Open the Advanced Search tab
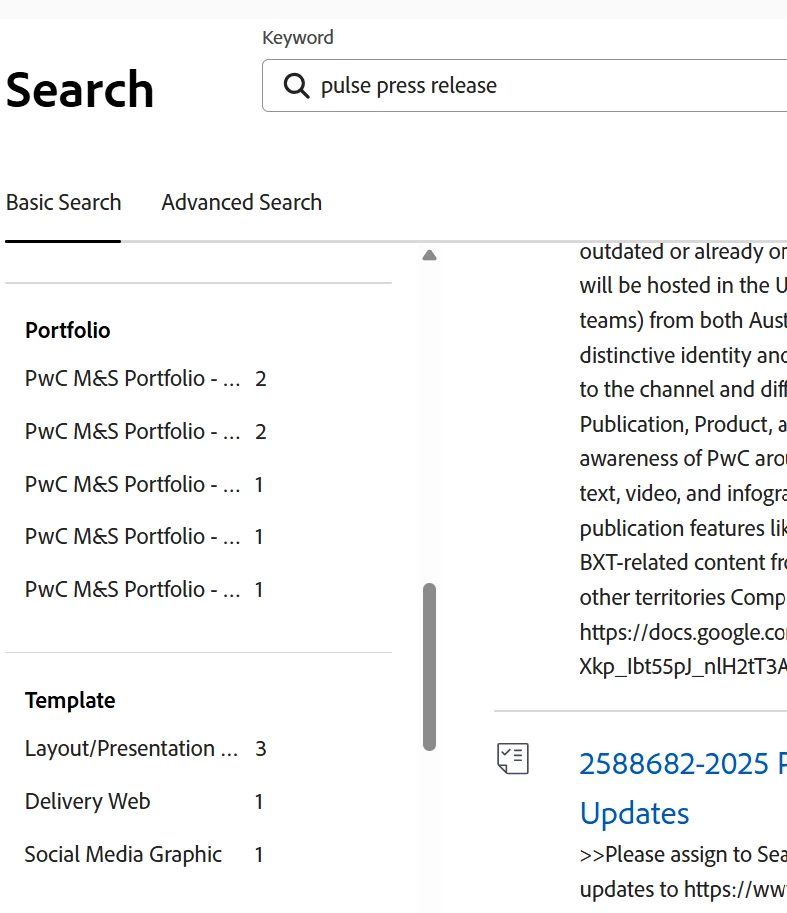Screen dimensions: 787x913 pyautogui.click(x=241, y=203)
